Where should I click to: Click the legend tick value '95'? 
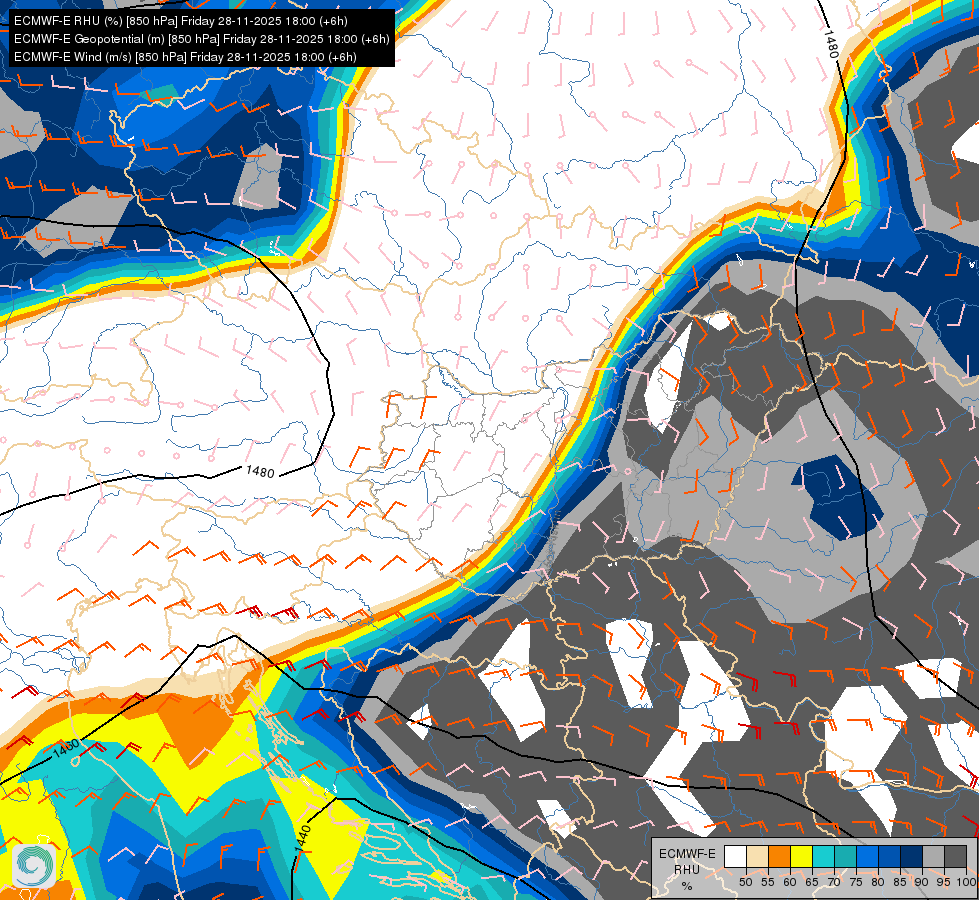point(944,883)
